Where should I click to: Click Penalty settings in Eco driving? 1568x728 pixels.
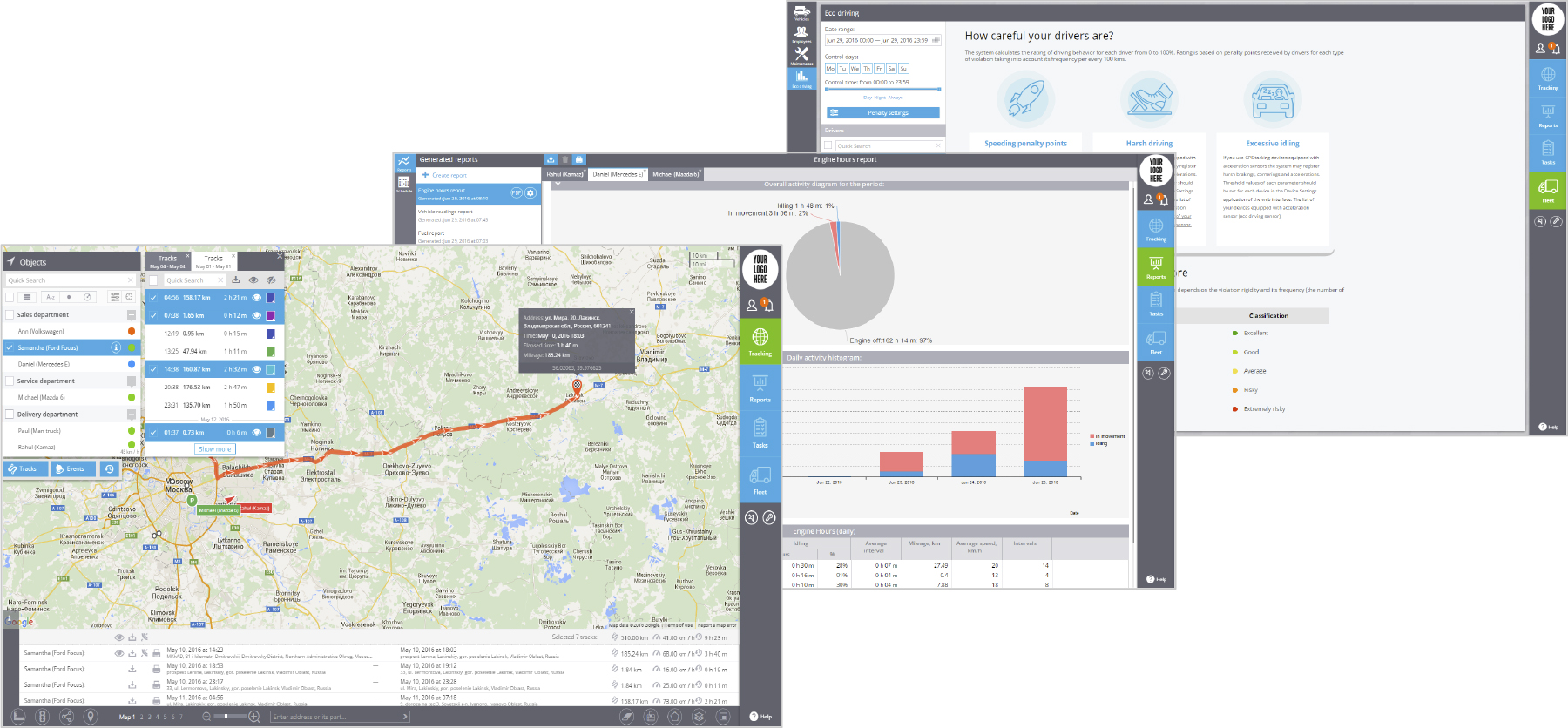pyautogui.click(x=883, y=112)
